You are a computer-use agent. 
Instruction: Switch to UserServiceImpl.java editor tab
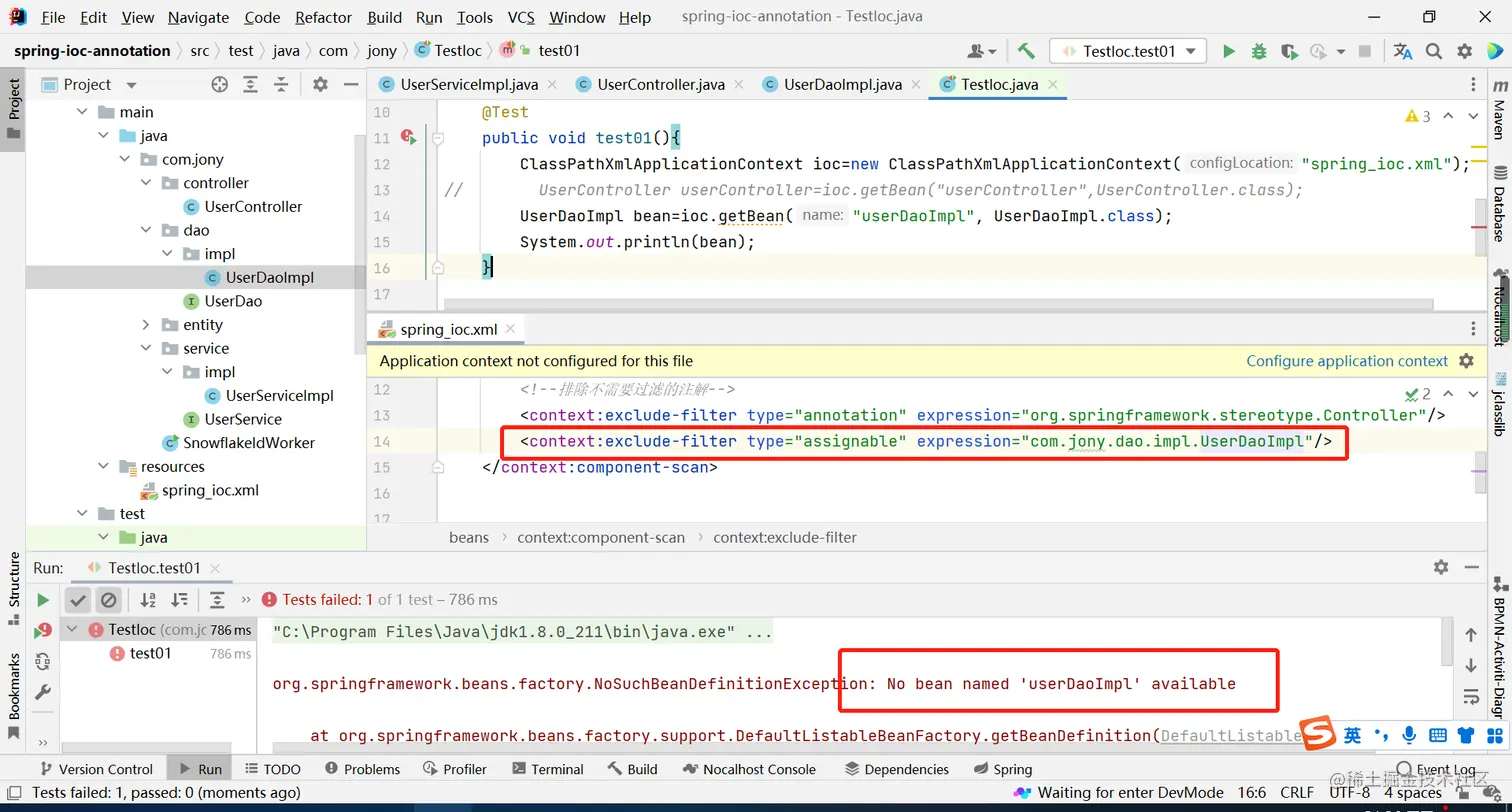click(x=469, y=85)
